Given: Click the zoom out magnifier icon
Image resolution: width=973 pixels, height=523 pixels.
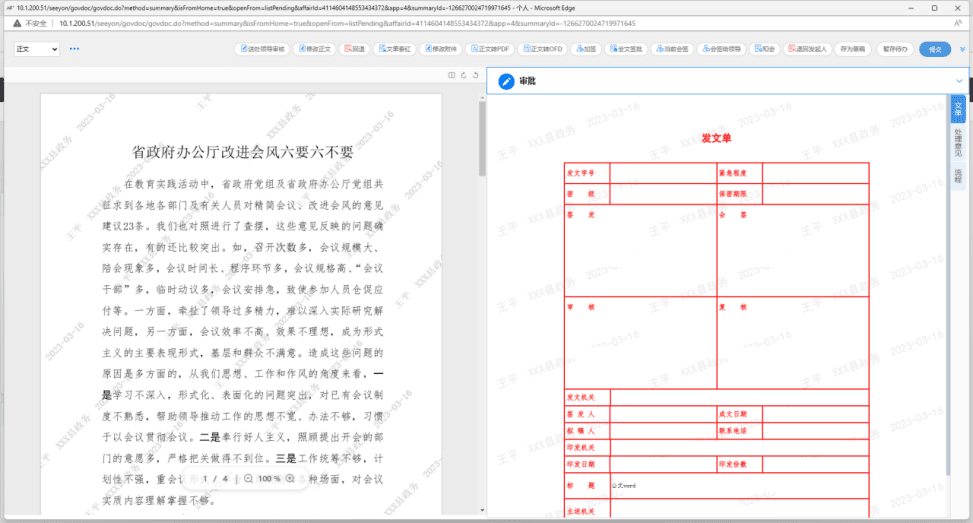Looking at the screenshot, I should click(248, 478).
